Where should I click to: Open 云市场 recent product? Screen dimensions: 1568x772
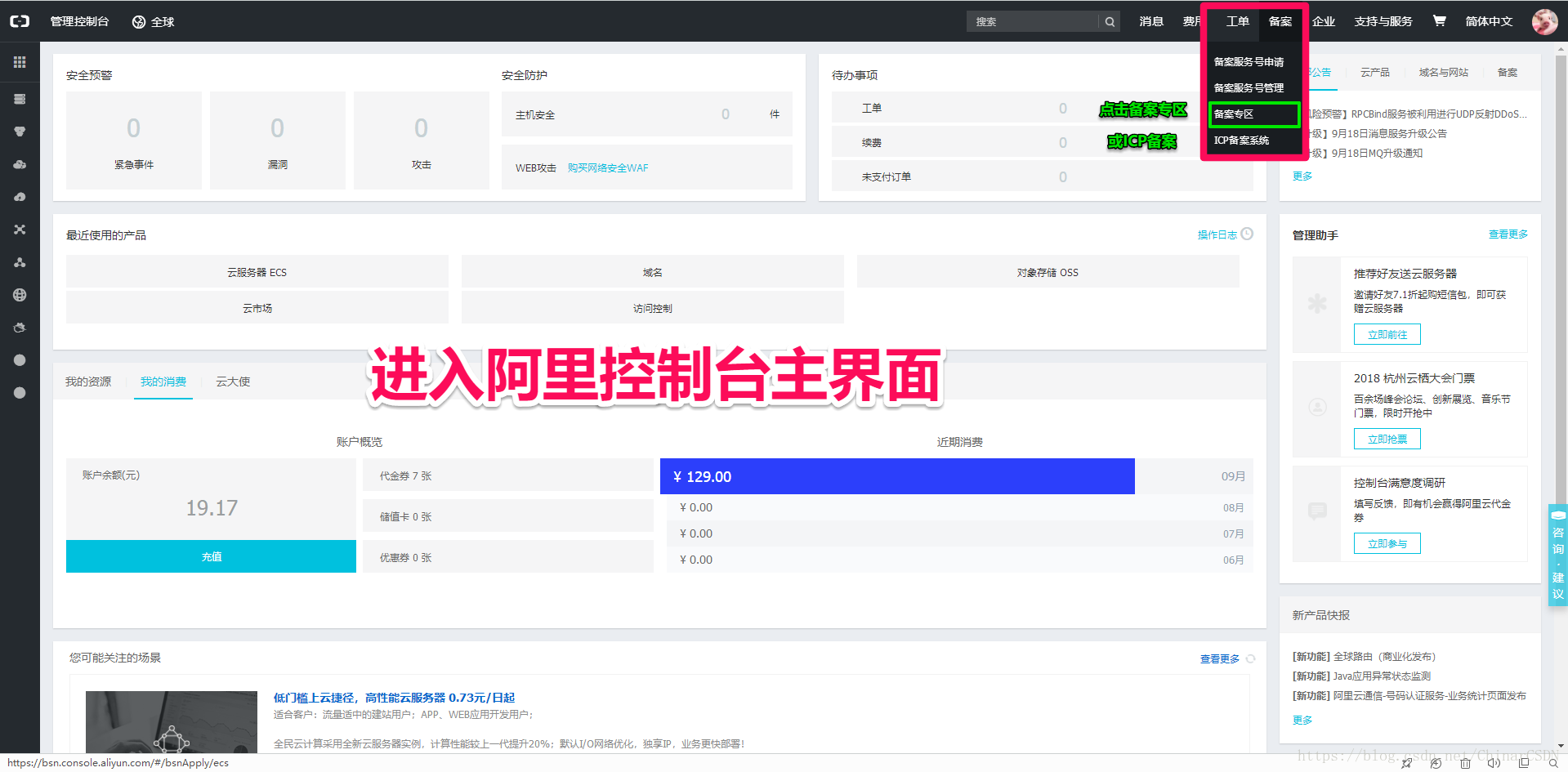257,308
